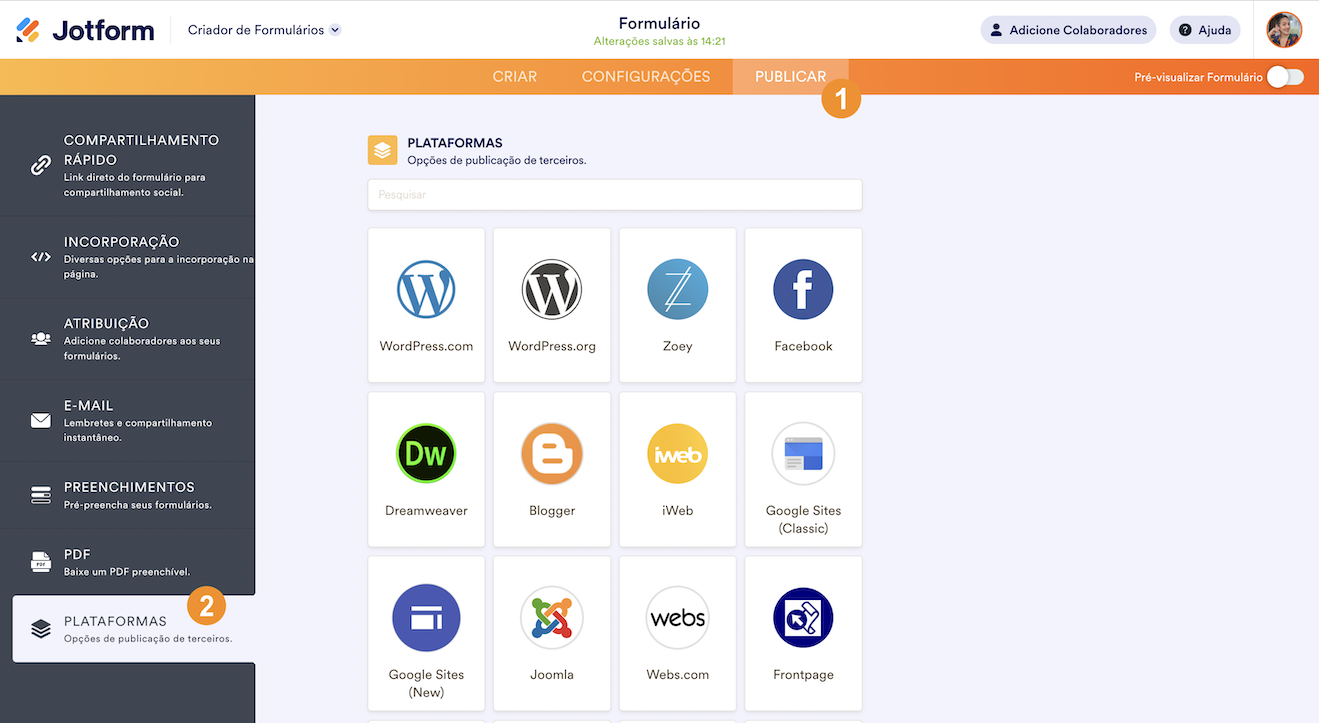1319x723 pixels.
Task: Toggle the Pré-visualizar Formulário switch
Action: pyautogui.click(x=1285, y=77)
